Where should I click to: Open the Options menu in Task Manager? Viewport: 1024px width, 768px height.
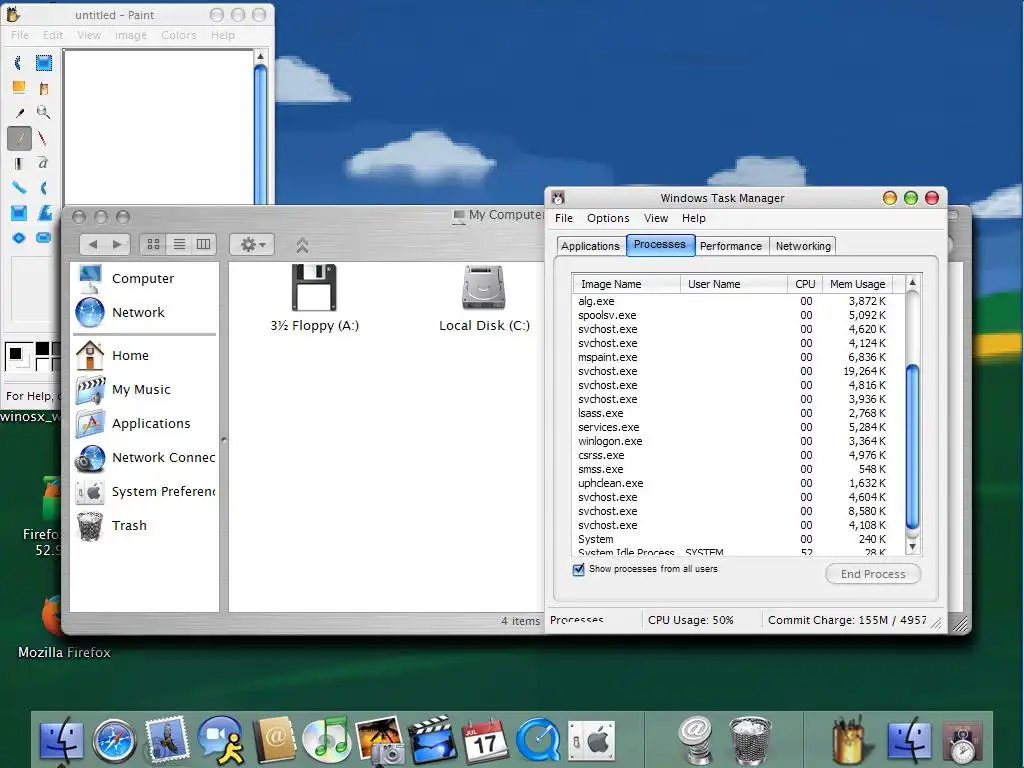[608, 218]
